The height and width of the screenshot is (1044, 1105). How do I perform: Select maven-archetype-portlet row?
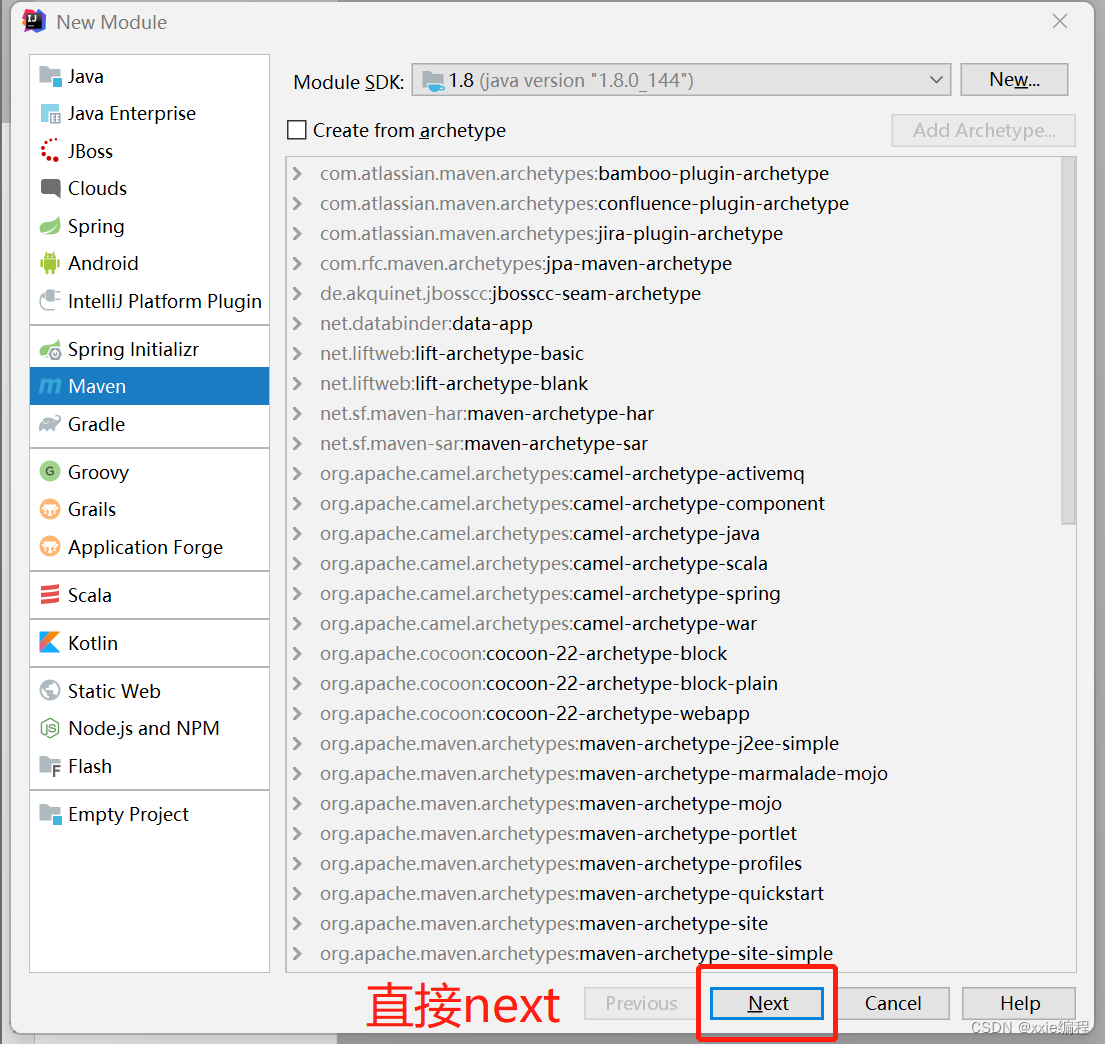674,833
